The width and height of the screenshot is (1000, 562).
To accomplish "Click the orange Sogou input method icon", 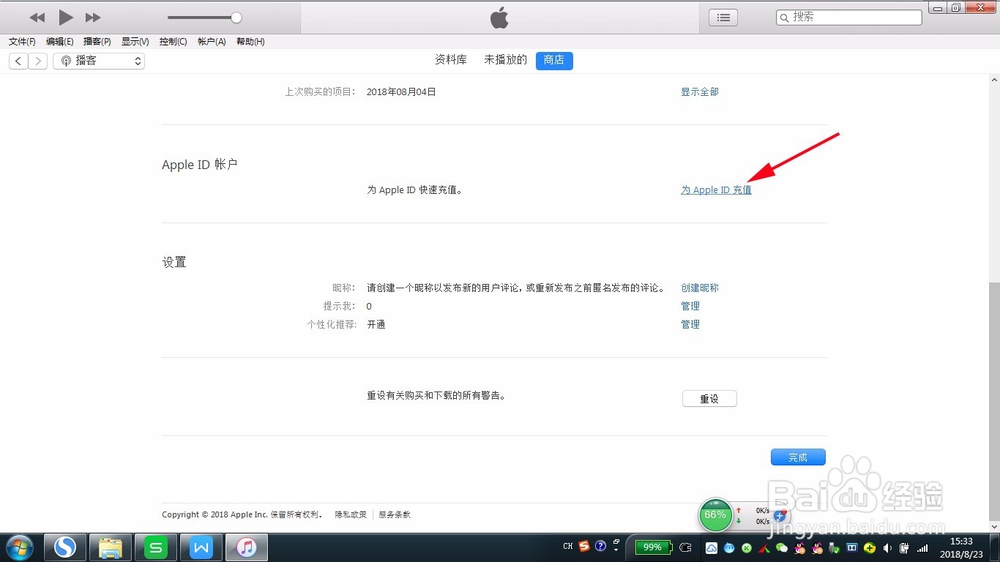I will click(584, 546).
